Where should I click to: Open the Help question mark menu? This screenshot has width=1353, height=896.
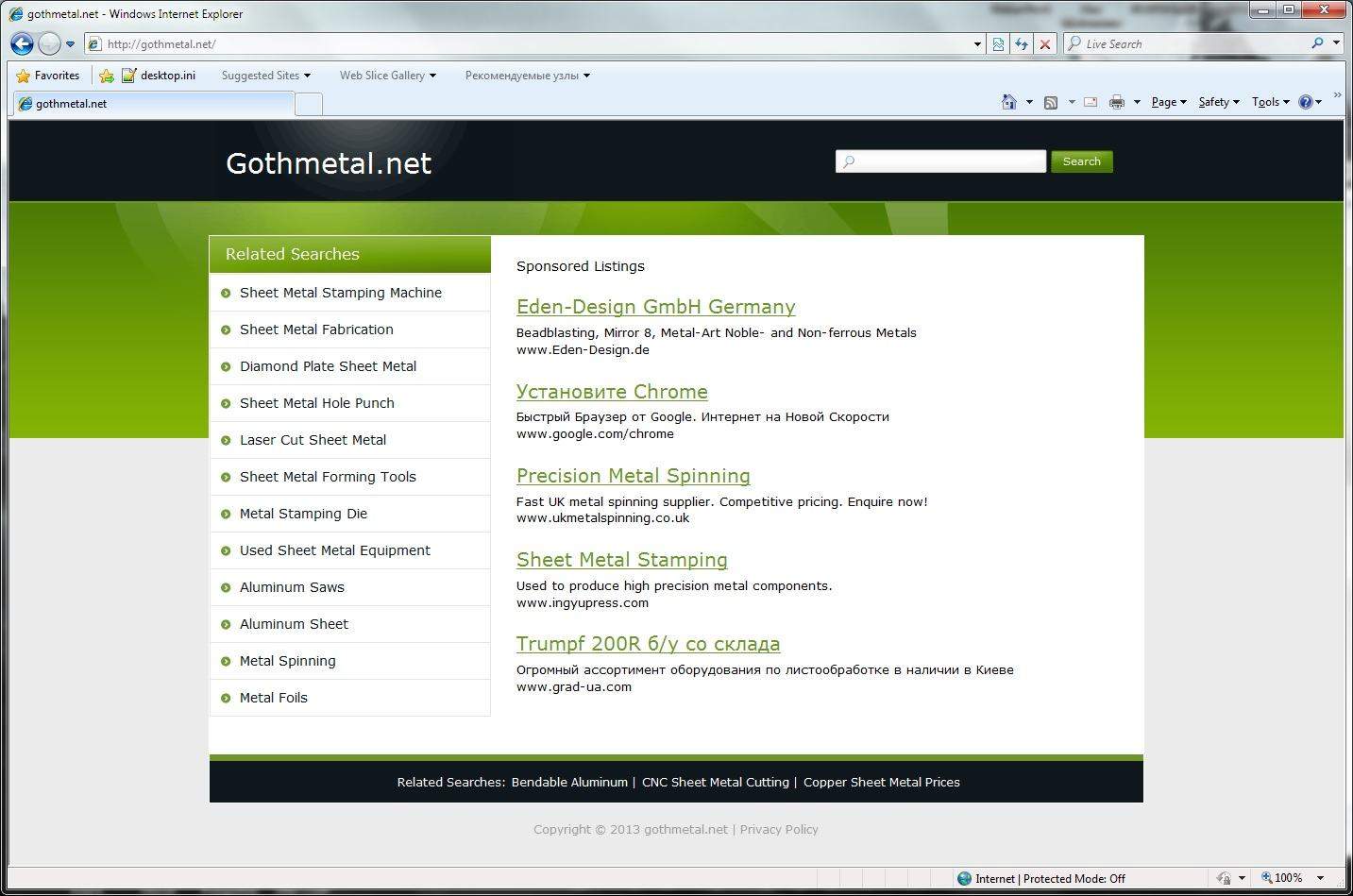click(1311, 102)
